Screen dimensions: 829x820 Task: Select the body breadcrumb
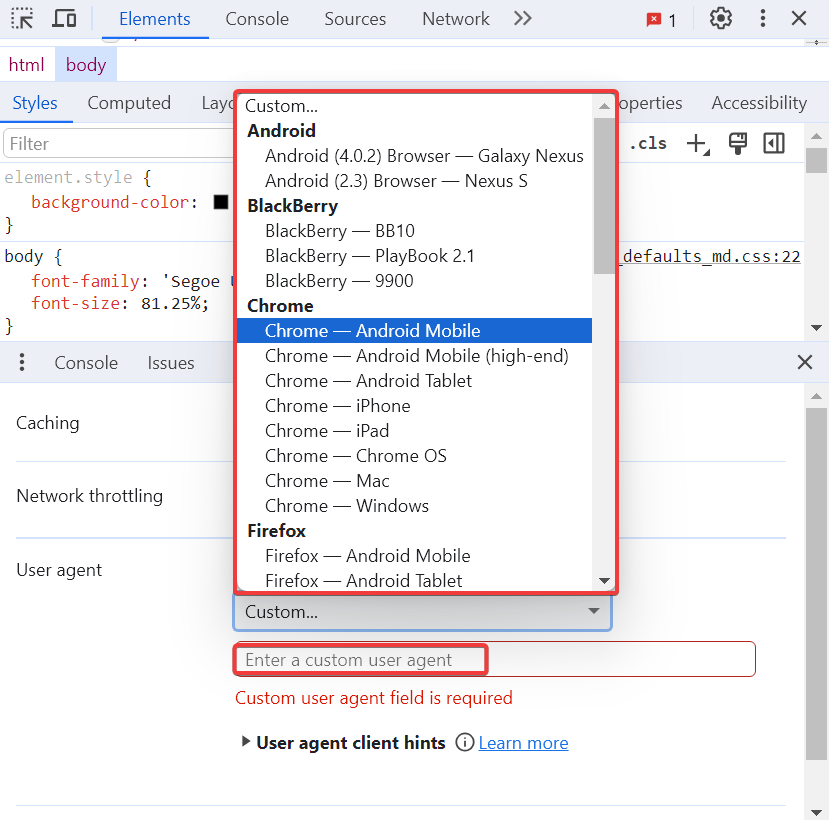click(x=86, y=65)
